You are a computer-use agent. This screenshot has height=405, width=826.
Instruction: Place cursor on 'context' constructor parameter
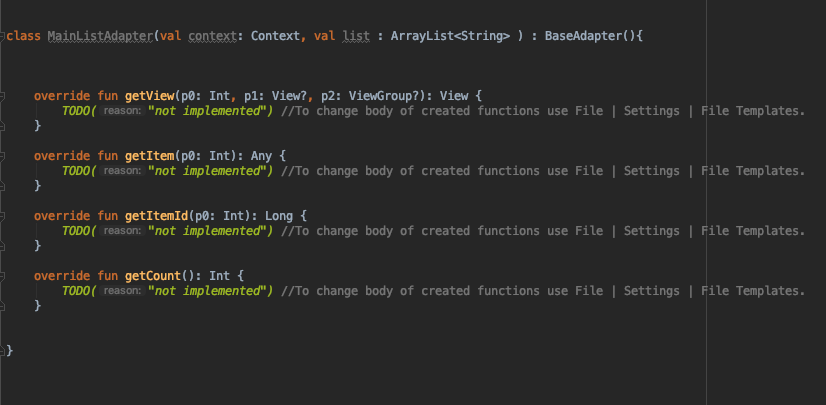coord(213,36)
